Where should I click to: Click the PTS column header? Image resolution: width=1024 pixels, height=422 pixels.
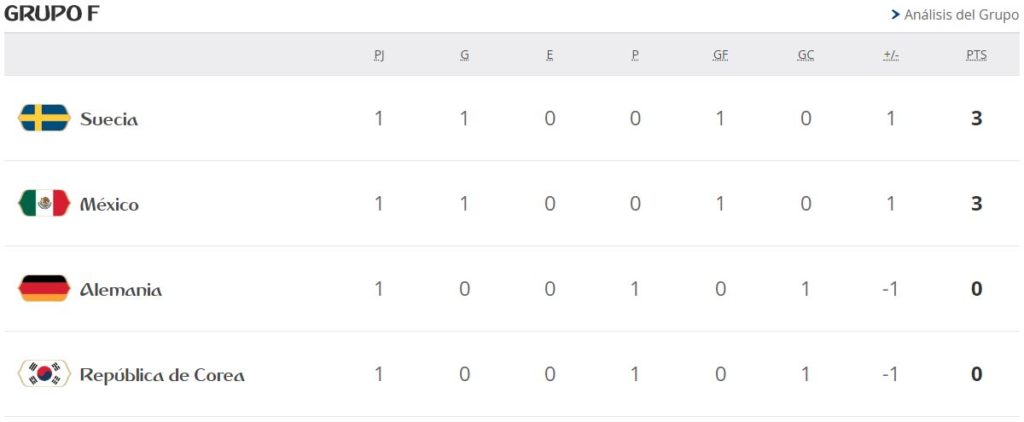click(x=976, y=56)
